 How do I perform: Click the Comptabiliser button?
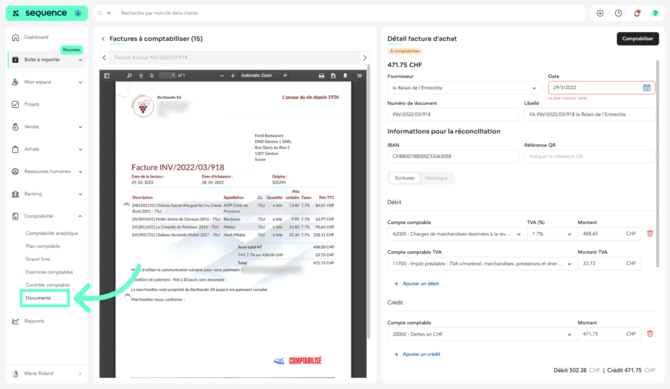click(x=638, y=39)
